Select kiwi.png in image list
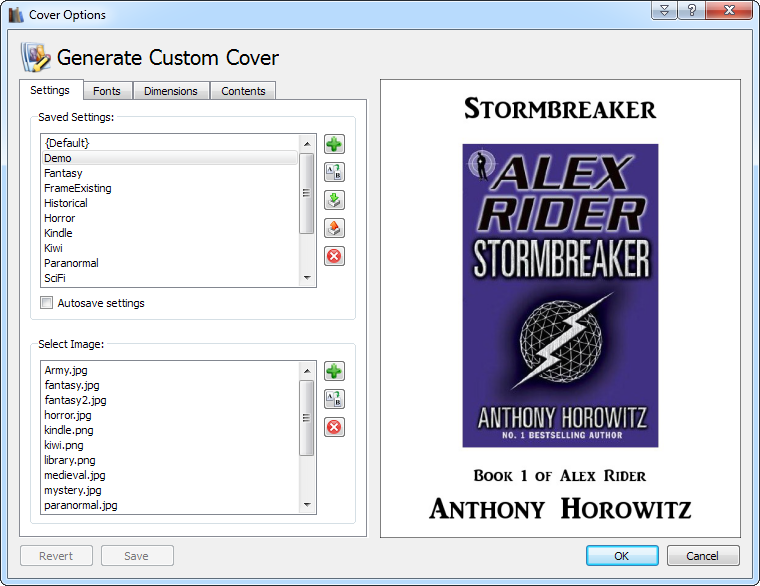 170,445
